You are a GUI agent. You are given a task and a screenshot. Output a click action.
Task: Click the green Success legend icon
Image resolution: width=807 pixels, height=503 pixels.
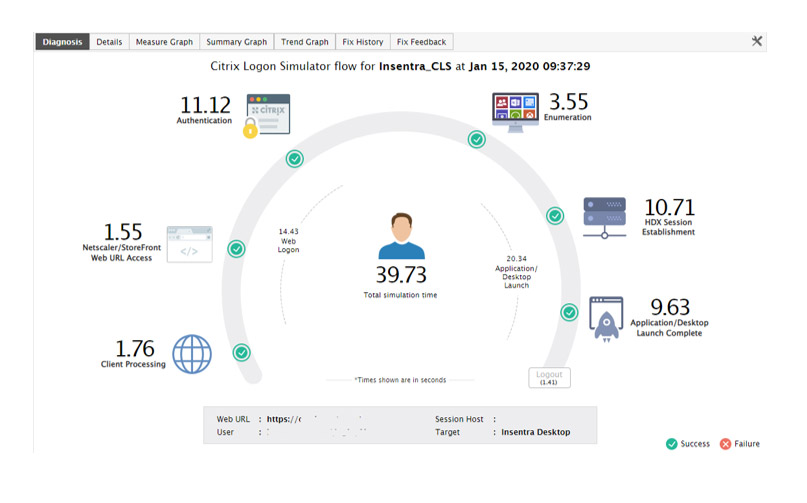pos(672,444)
